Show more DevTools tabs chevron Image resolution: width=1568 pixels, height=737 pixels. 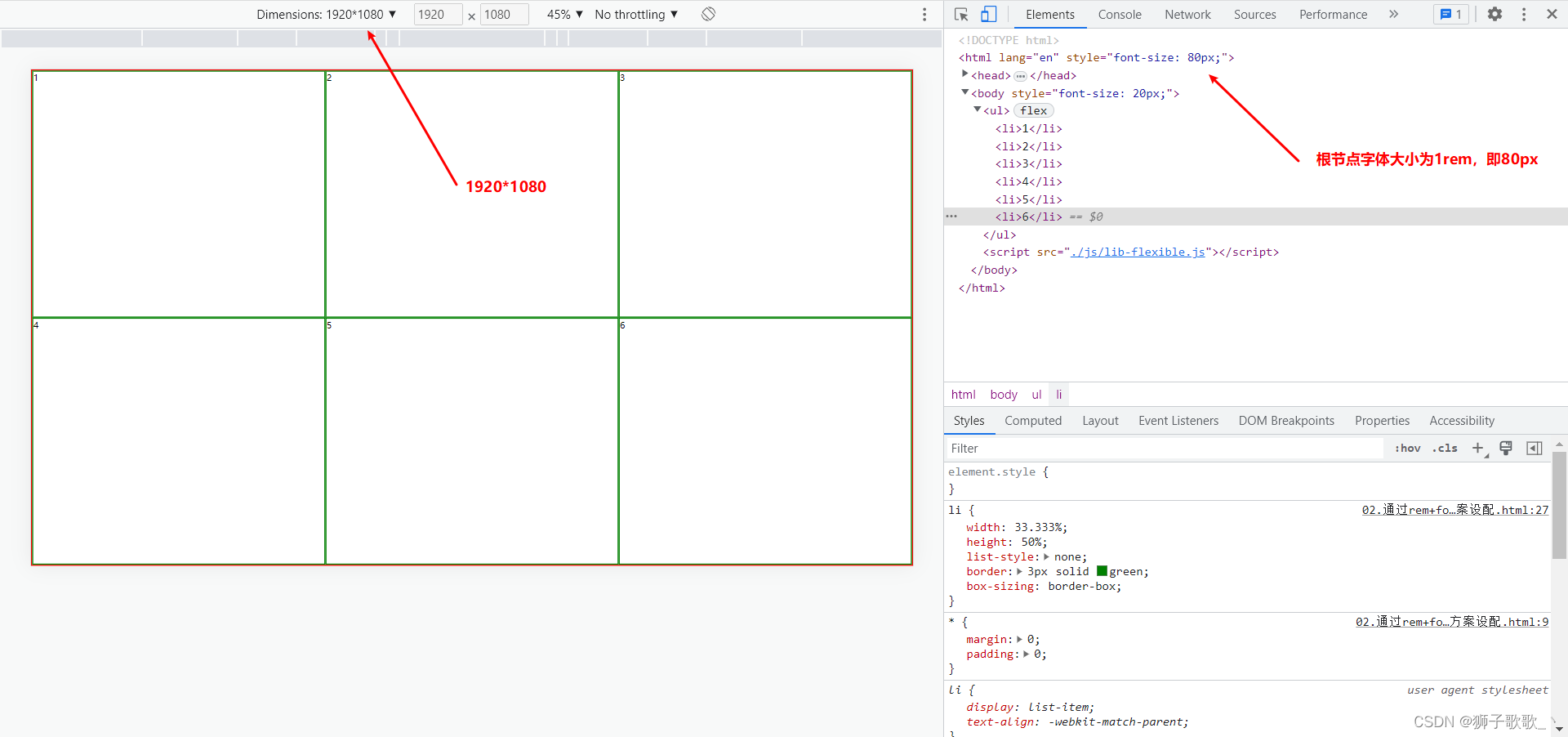coord(1393,14)
